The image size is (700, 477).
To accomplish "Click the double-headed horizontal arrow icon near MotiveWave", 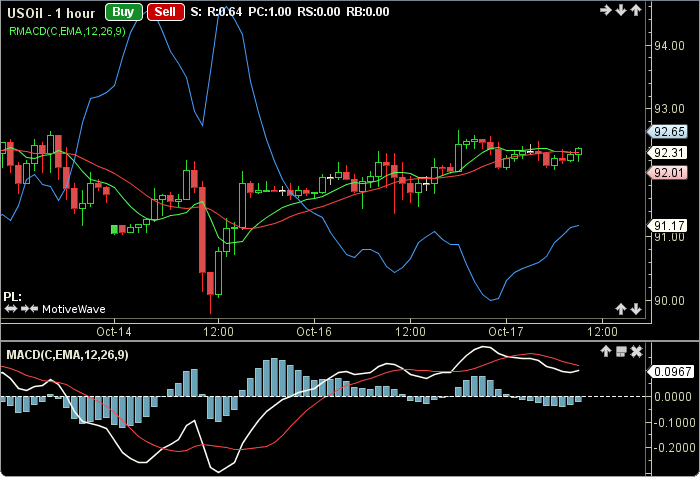I will (11, 309).
